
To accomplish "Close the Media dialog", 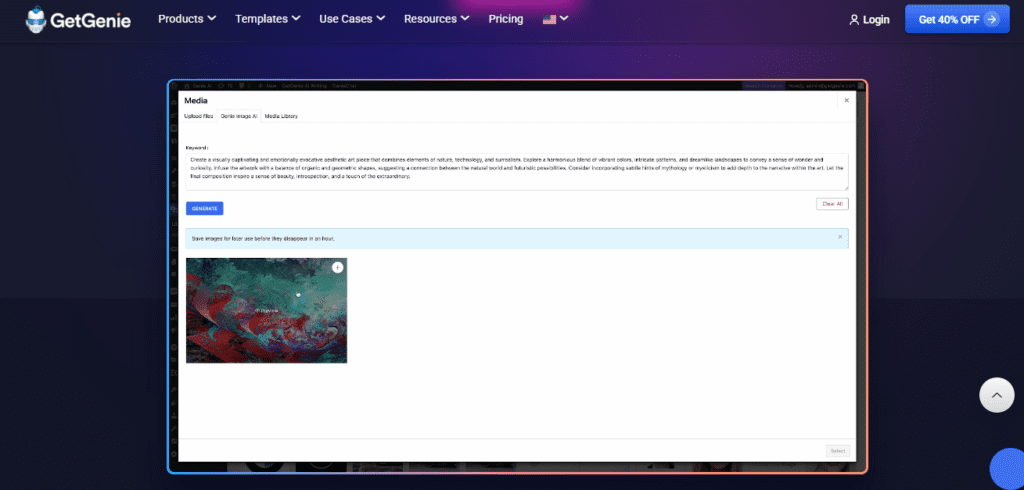I will (846, 101).
